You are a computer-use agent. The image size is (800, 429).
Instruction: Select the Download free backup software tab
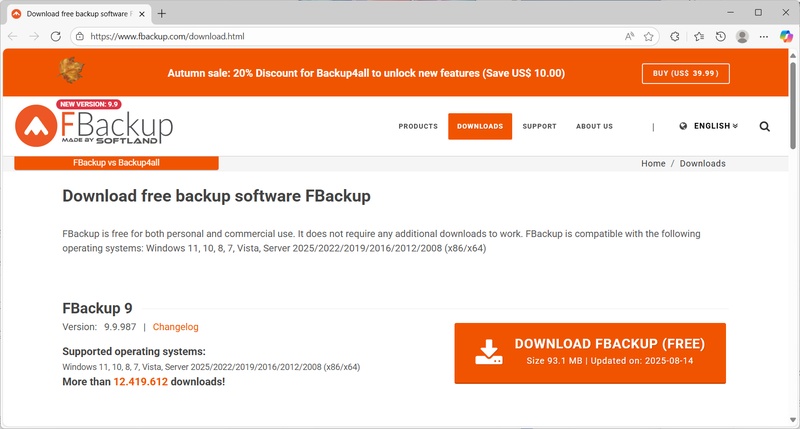(x=79, y=14)
